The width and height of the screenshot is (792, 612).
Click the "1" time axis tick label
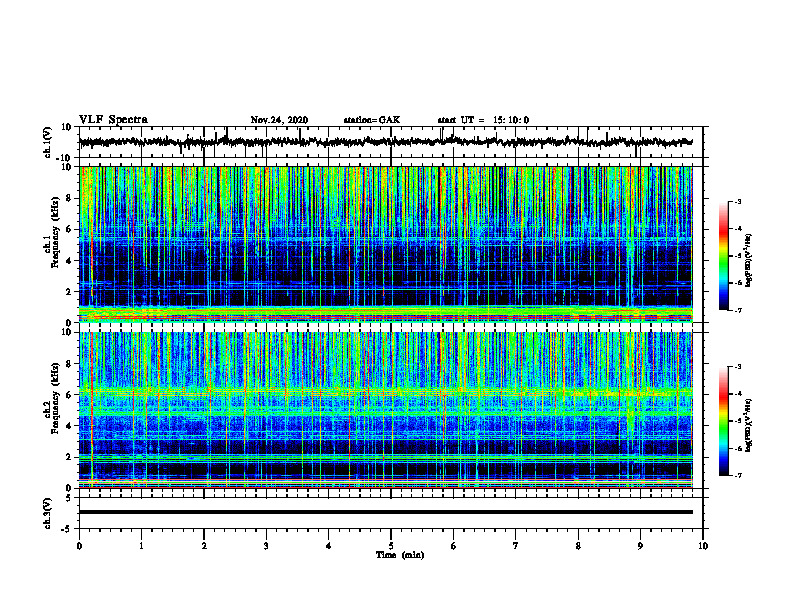tap(141, 546)
